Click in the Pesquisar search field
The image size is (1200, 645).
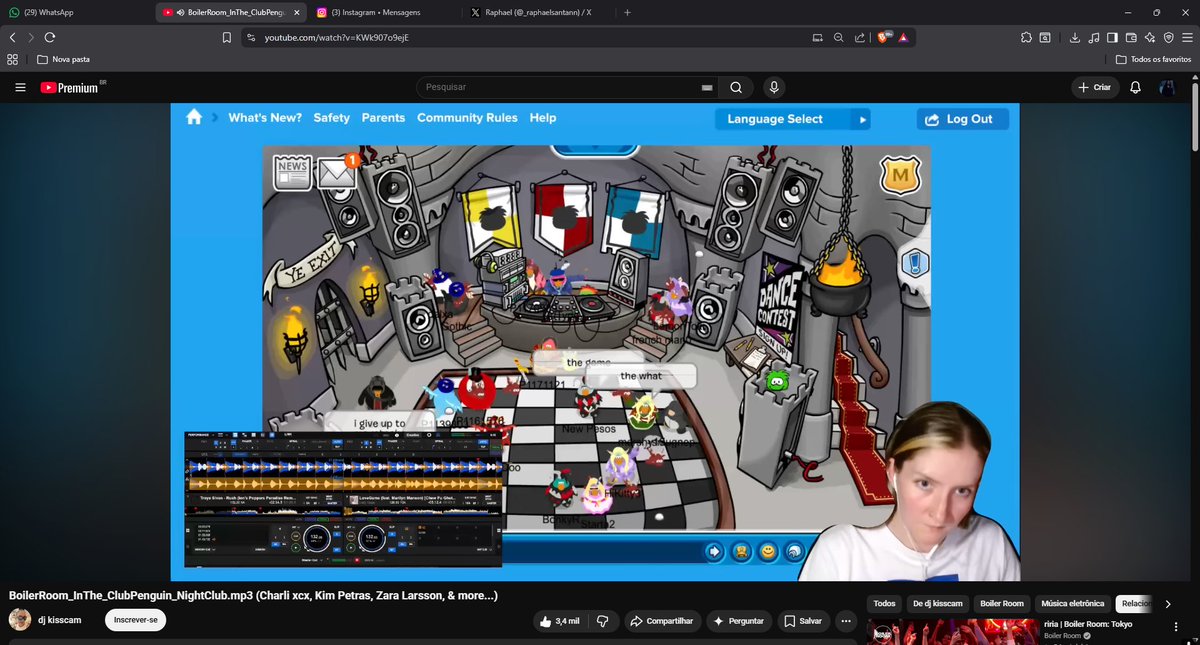coord(560,88)
